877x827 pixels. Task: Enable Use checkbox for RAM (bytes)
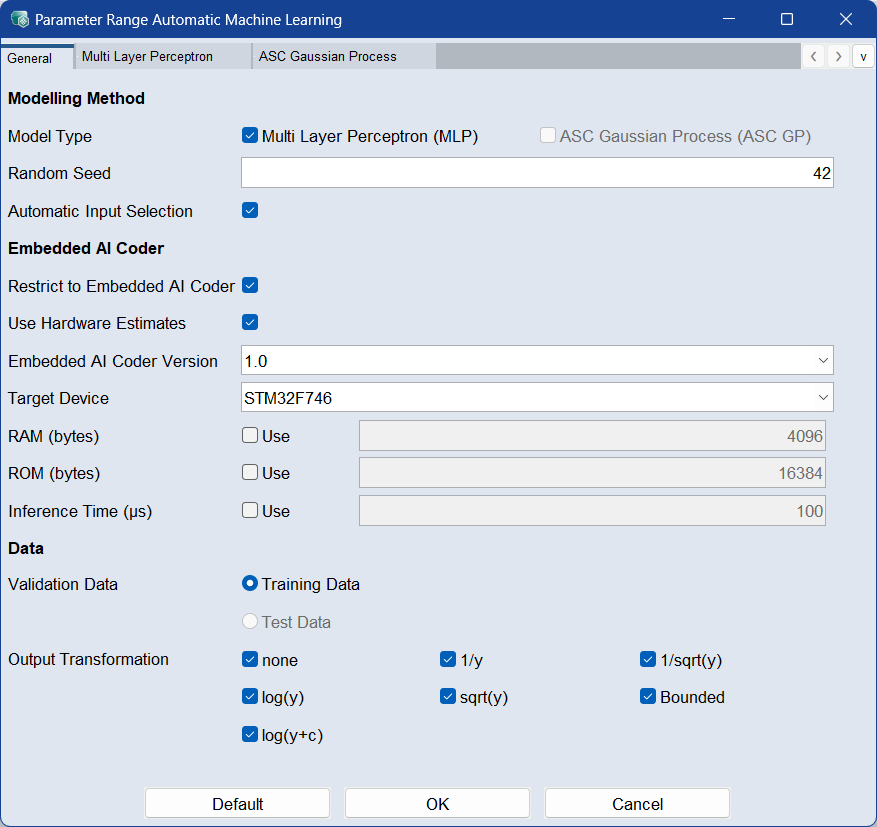[x=250, y=436]
